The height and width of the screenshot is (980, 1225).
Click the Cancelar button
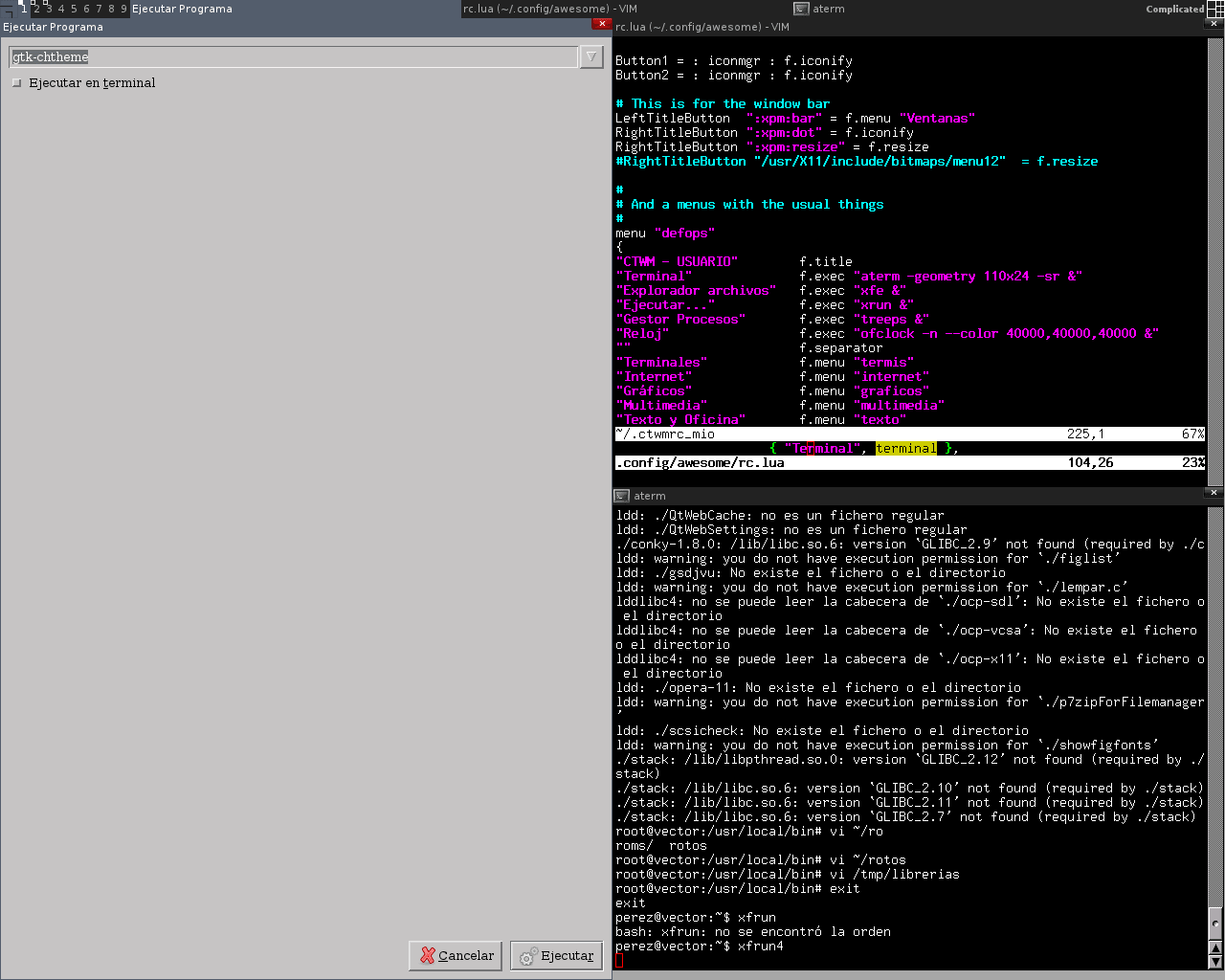[456, 955]
